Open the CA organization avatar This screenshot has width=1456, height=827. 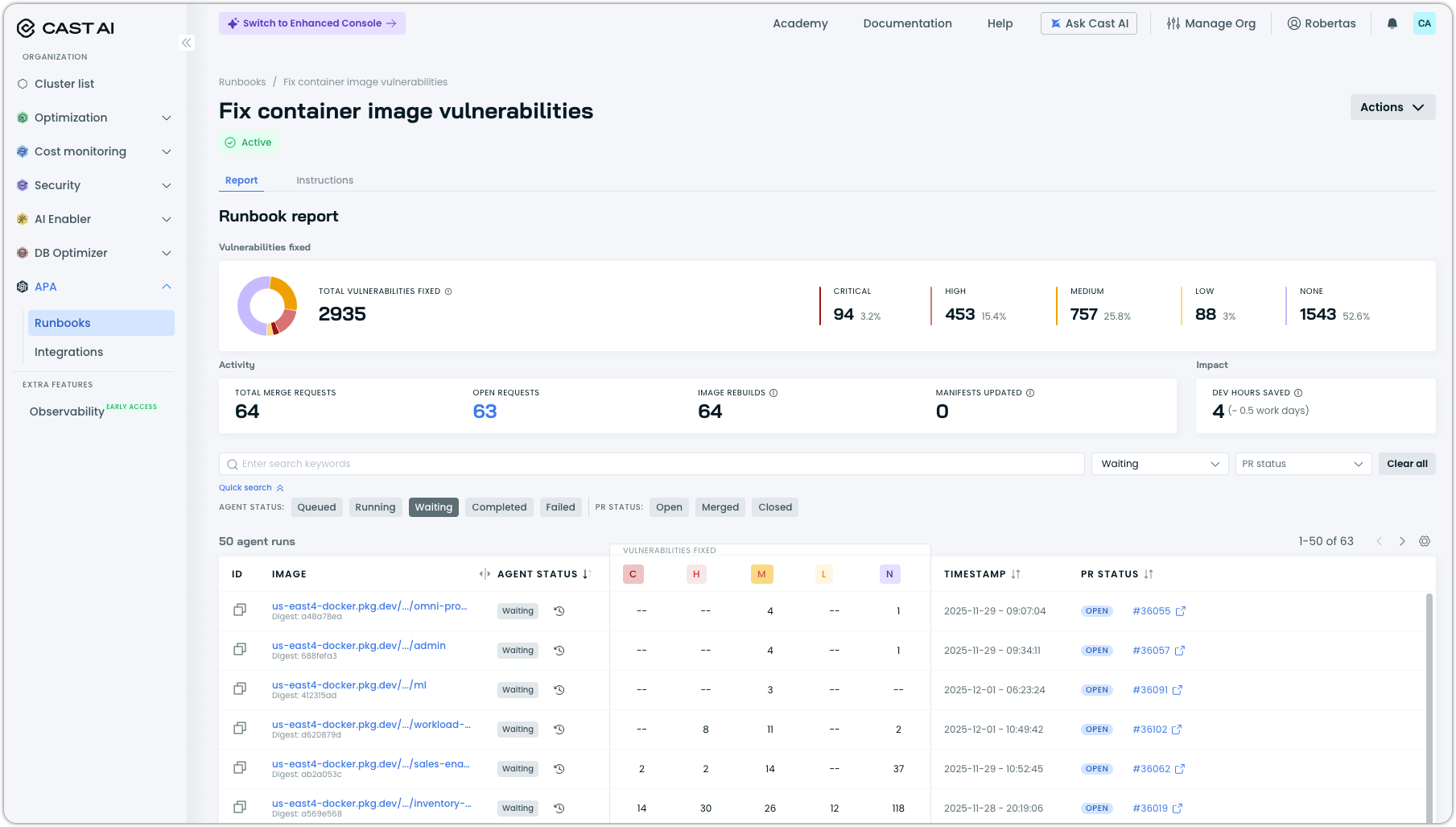tap(1425, 23)
